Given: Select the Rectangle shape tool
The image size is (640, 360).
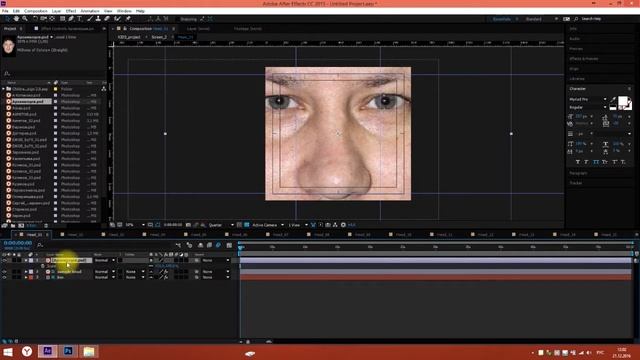Looking at the screenshot, I should (x=62, y=19).
